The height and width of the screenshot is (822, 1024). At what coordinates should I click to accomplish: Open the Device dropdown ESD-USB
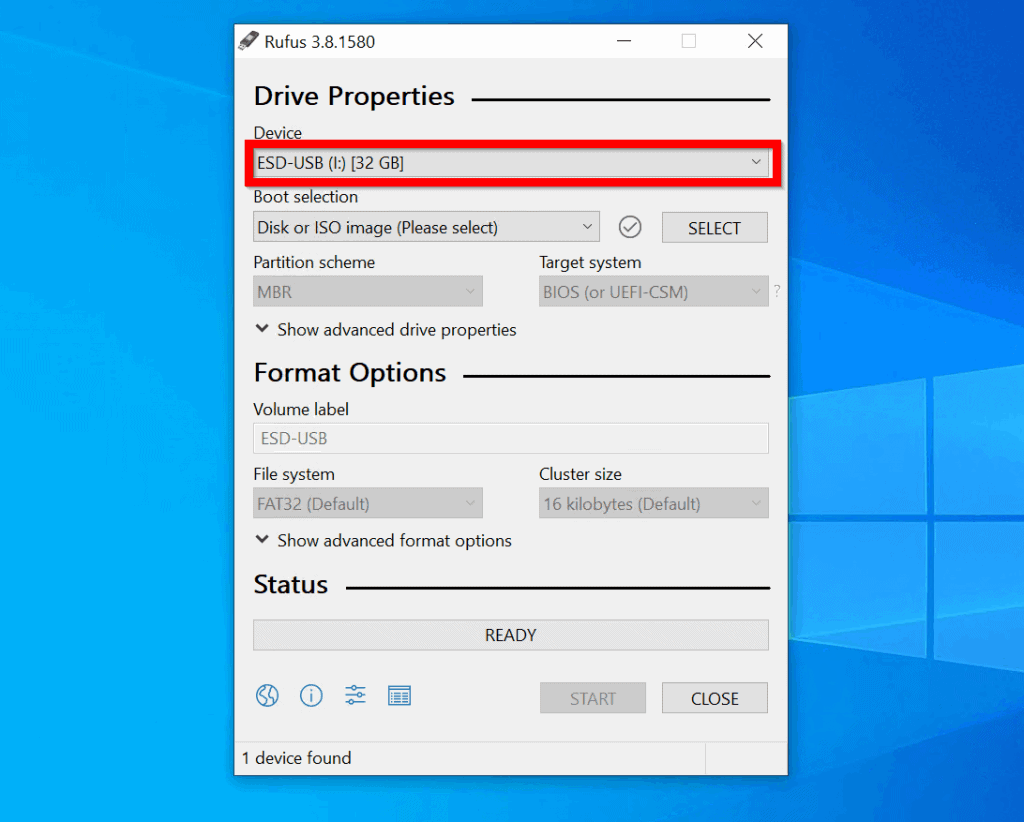click(x=510, y=163)
